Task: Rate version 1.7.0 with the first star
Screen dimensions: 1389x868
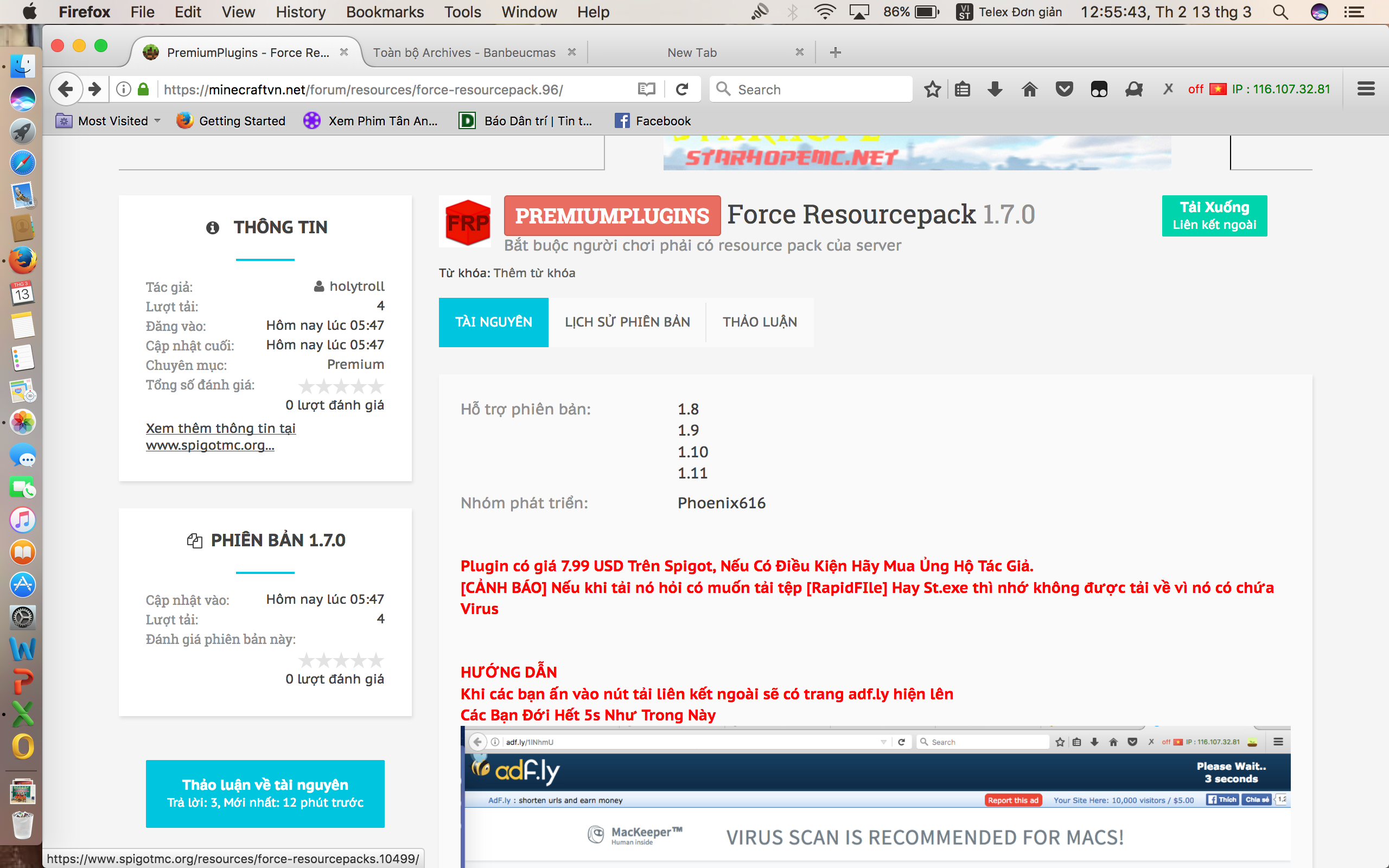Action: [307, 660]
